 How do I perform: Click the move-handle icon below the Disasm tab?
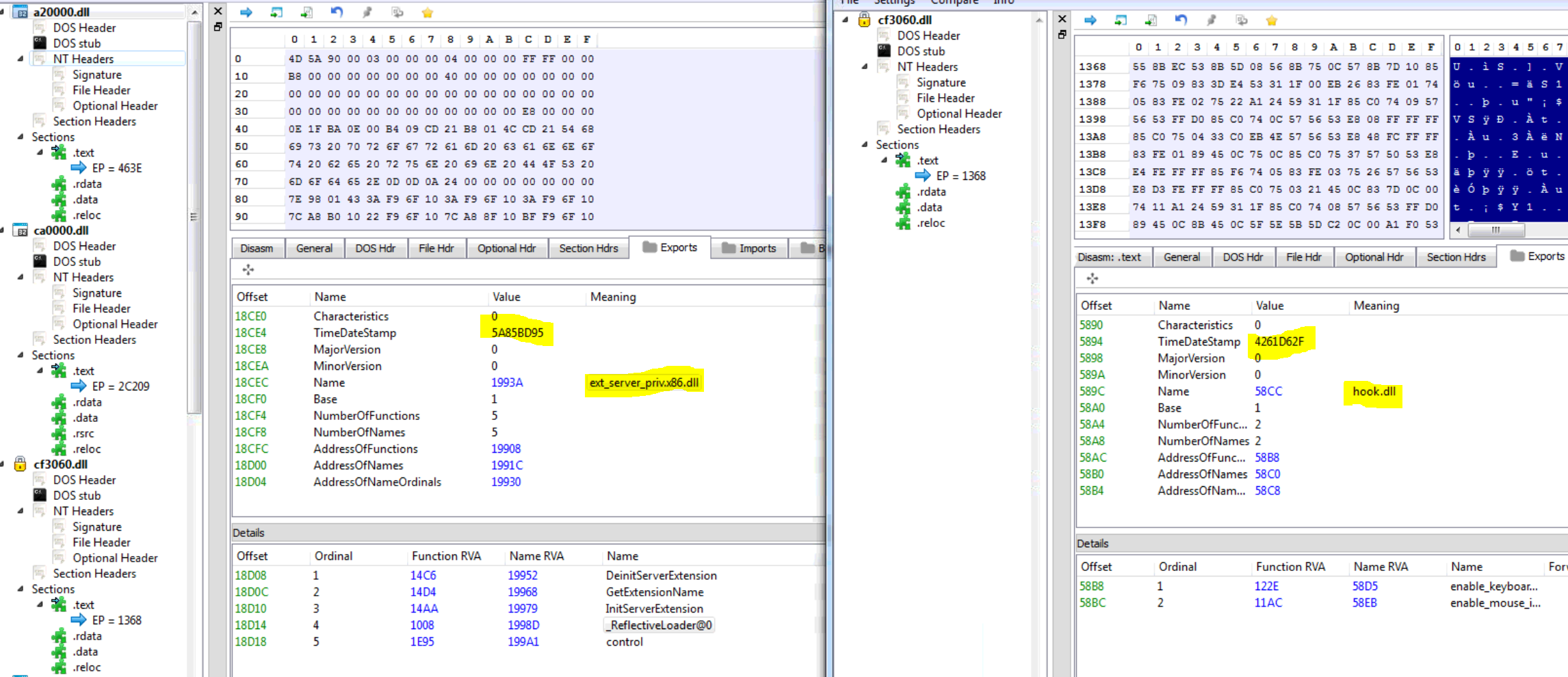pos(248,270)
